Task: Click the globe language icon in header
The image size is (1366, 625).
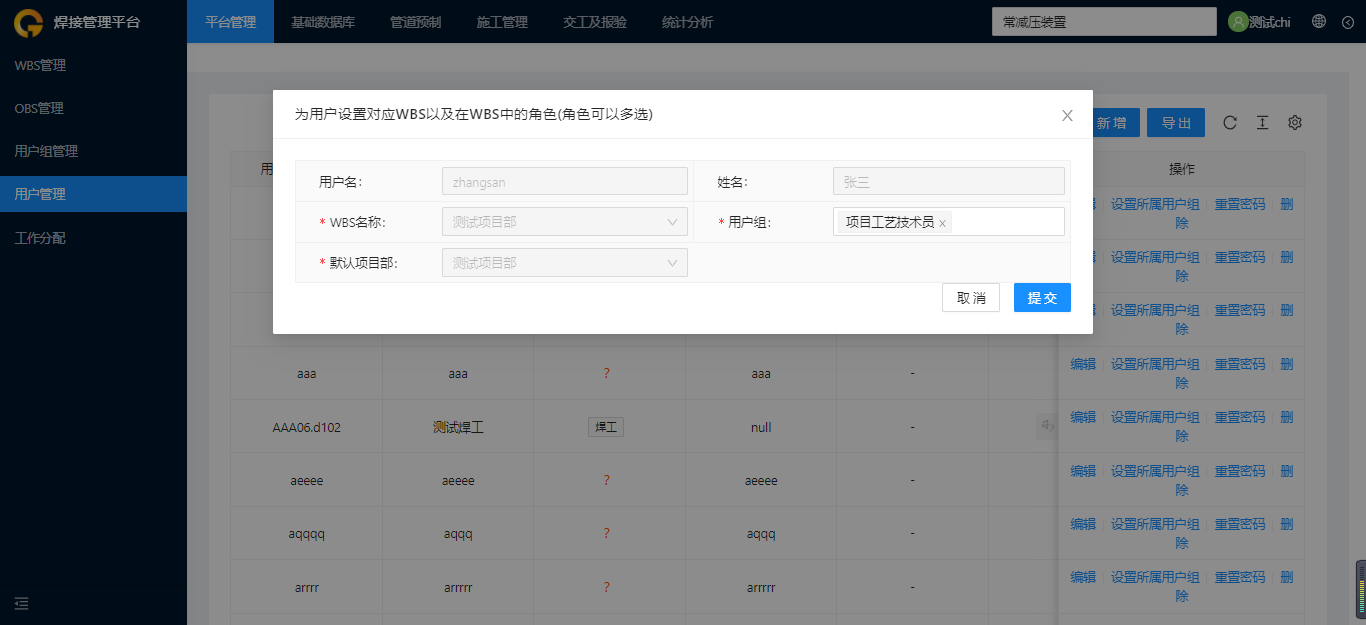Action: 1319,21
